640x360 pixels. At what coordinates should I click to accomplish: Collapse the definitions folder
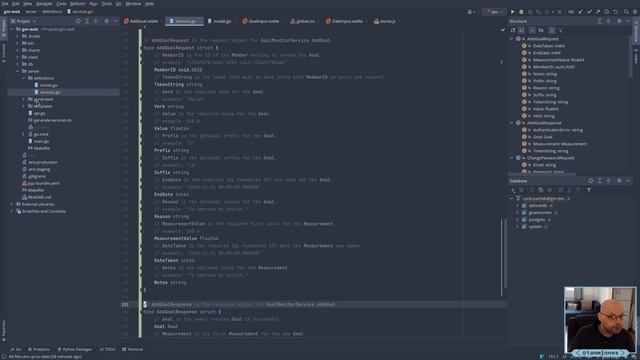[24, 78]
